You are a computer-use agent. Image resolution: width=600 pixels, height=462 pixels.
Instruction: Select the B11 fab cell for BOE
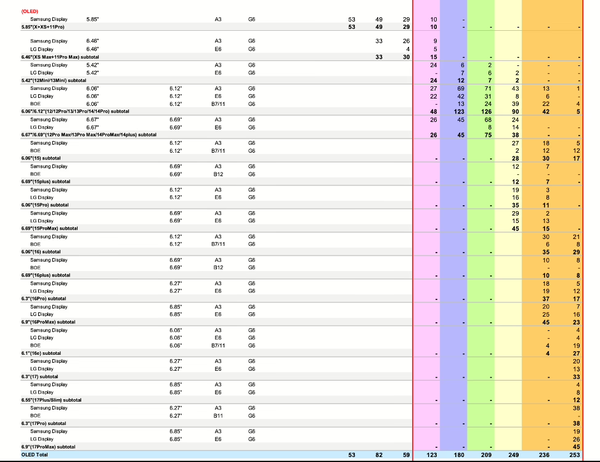(218, 416)
